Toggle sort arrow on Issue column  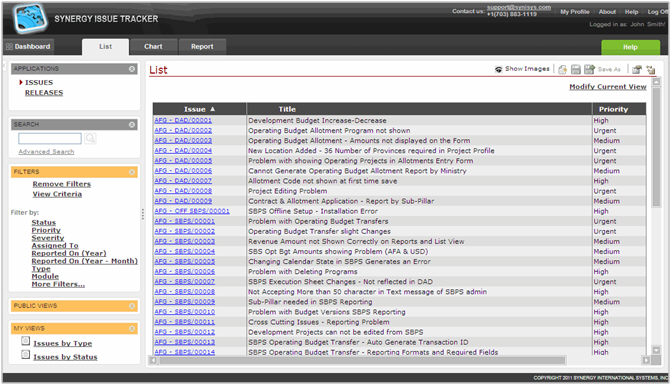pos(213,109)
